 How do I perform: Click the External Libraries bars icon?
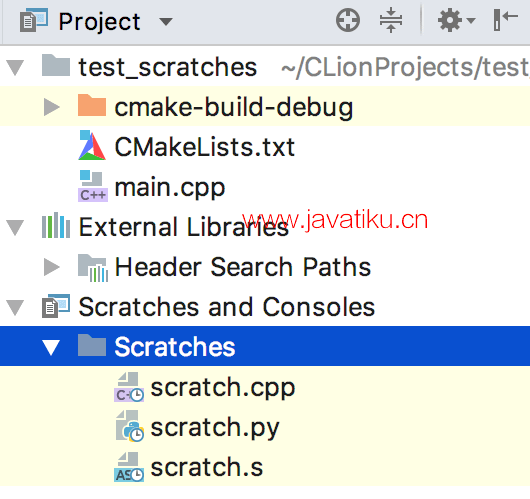(x=56, y=225)
